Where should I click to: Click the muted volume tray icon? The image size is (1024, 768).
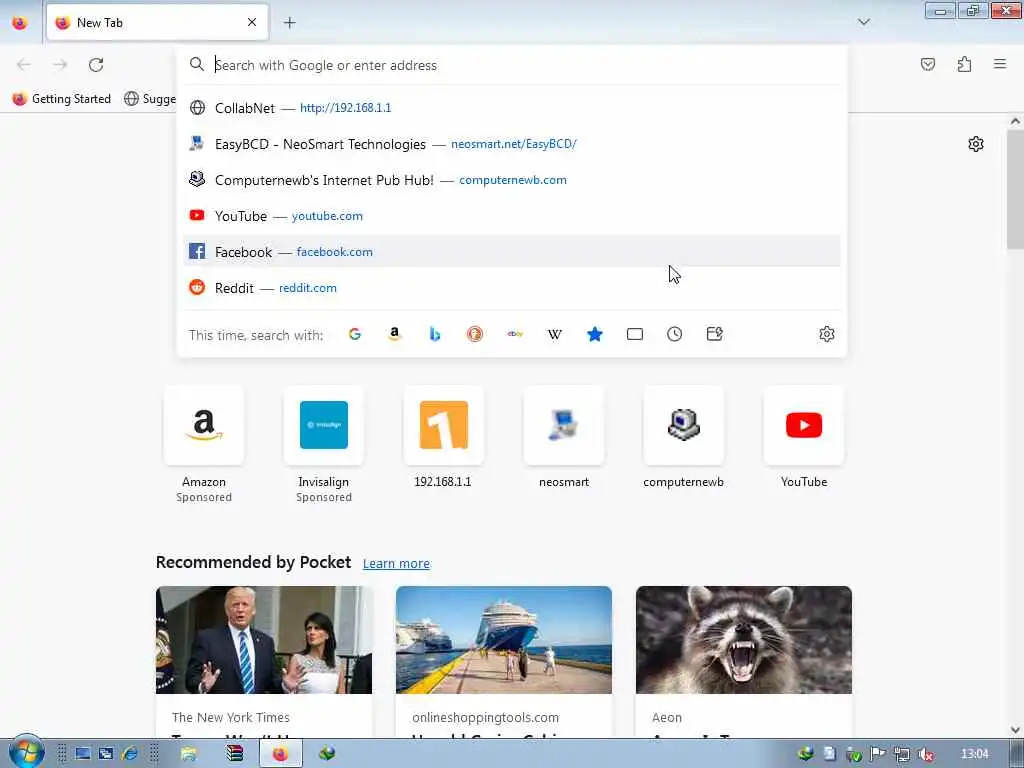[x=925, y=754]
